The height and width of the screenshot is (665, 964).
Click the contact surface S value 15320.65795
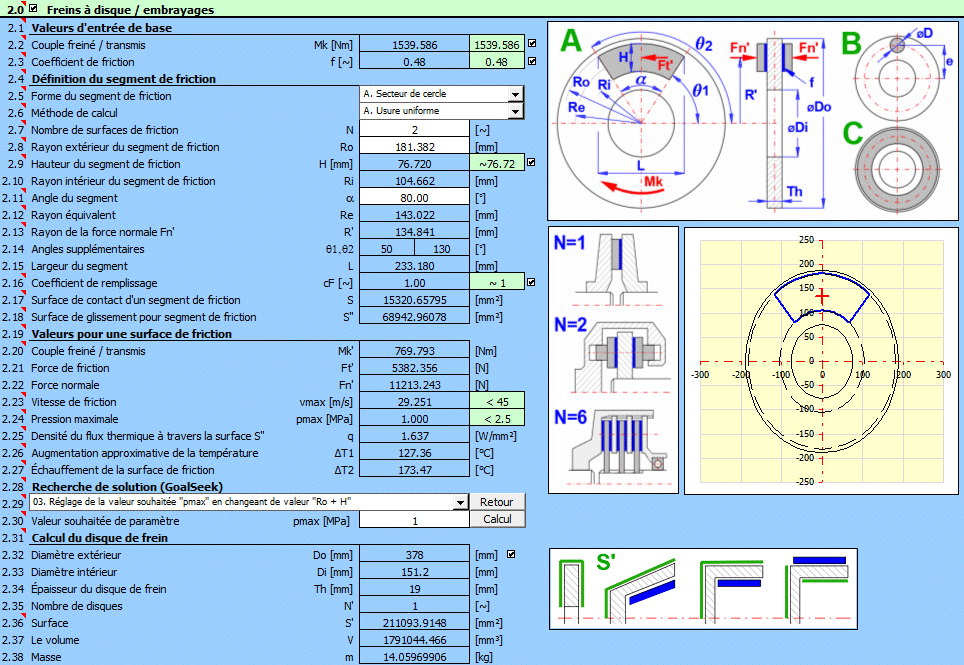coord(414,300)
